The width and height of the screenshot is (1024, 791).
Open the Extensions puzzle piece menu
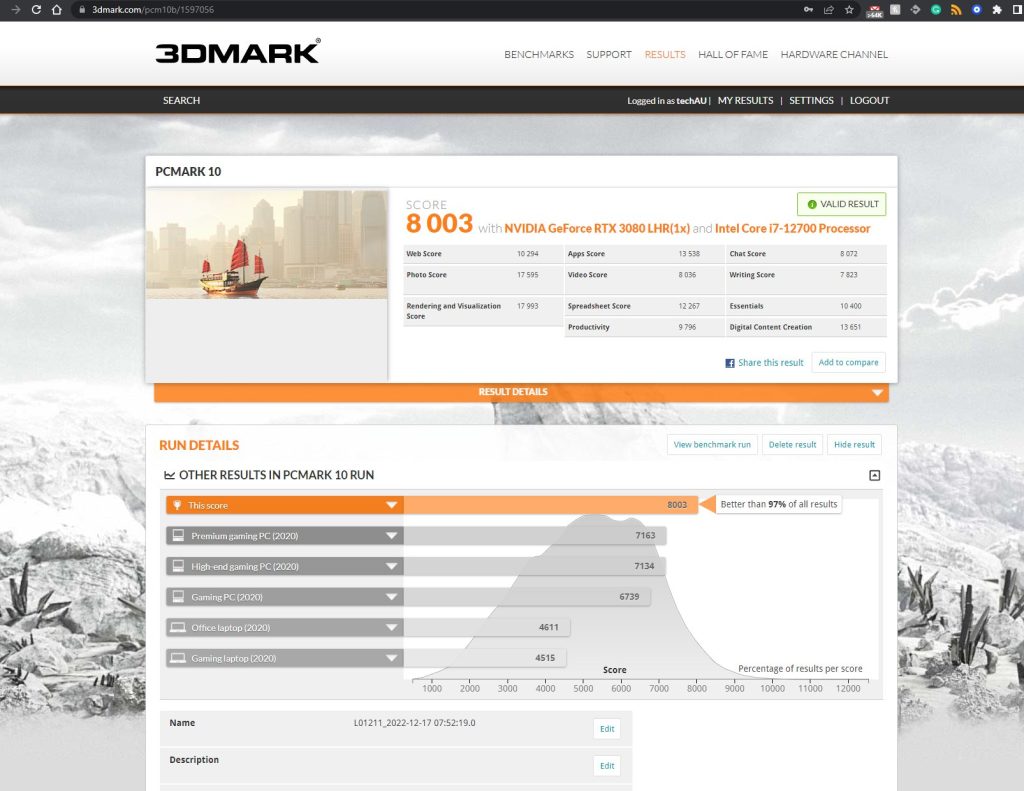[x=997, y=10]
